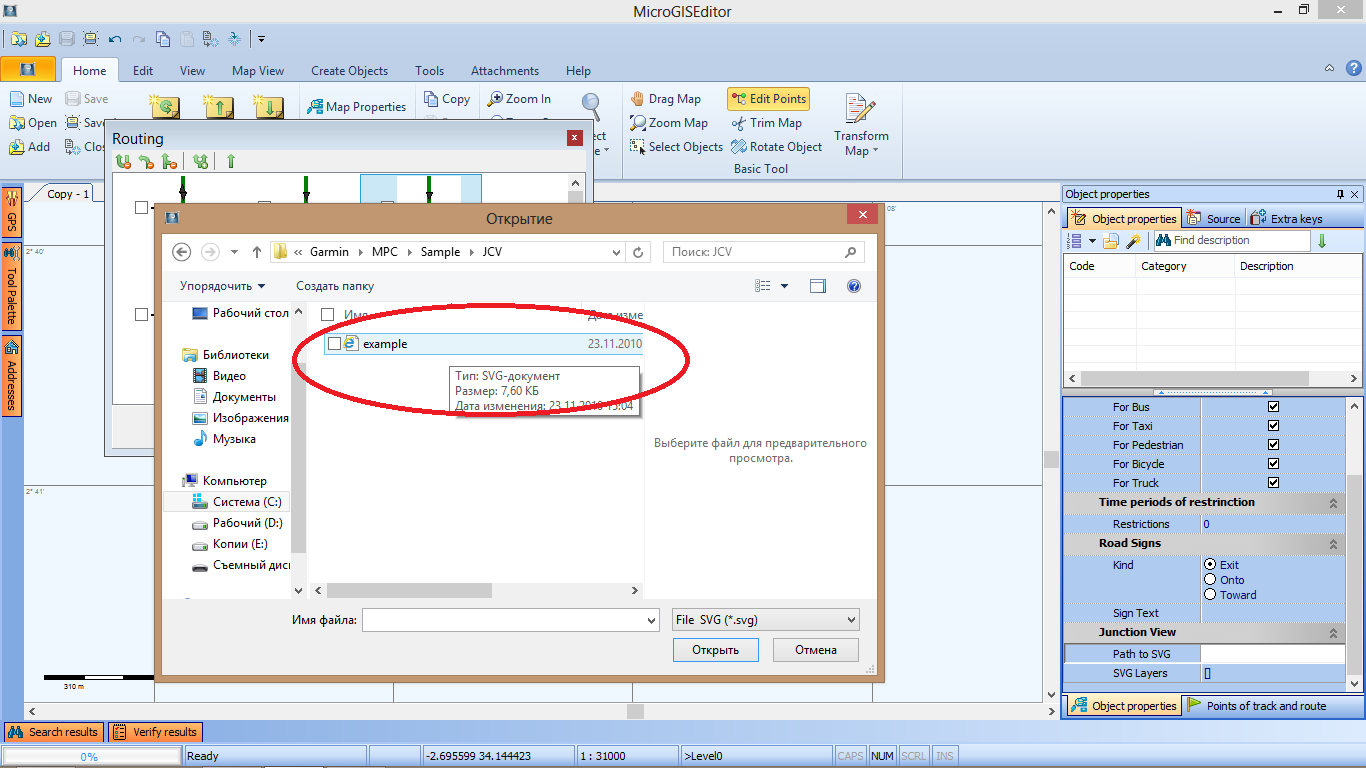1366x768 pixels.
Task: Expand the Упорядочить dropdown menu
Action: tap(222, 286)
